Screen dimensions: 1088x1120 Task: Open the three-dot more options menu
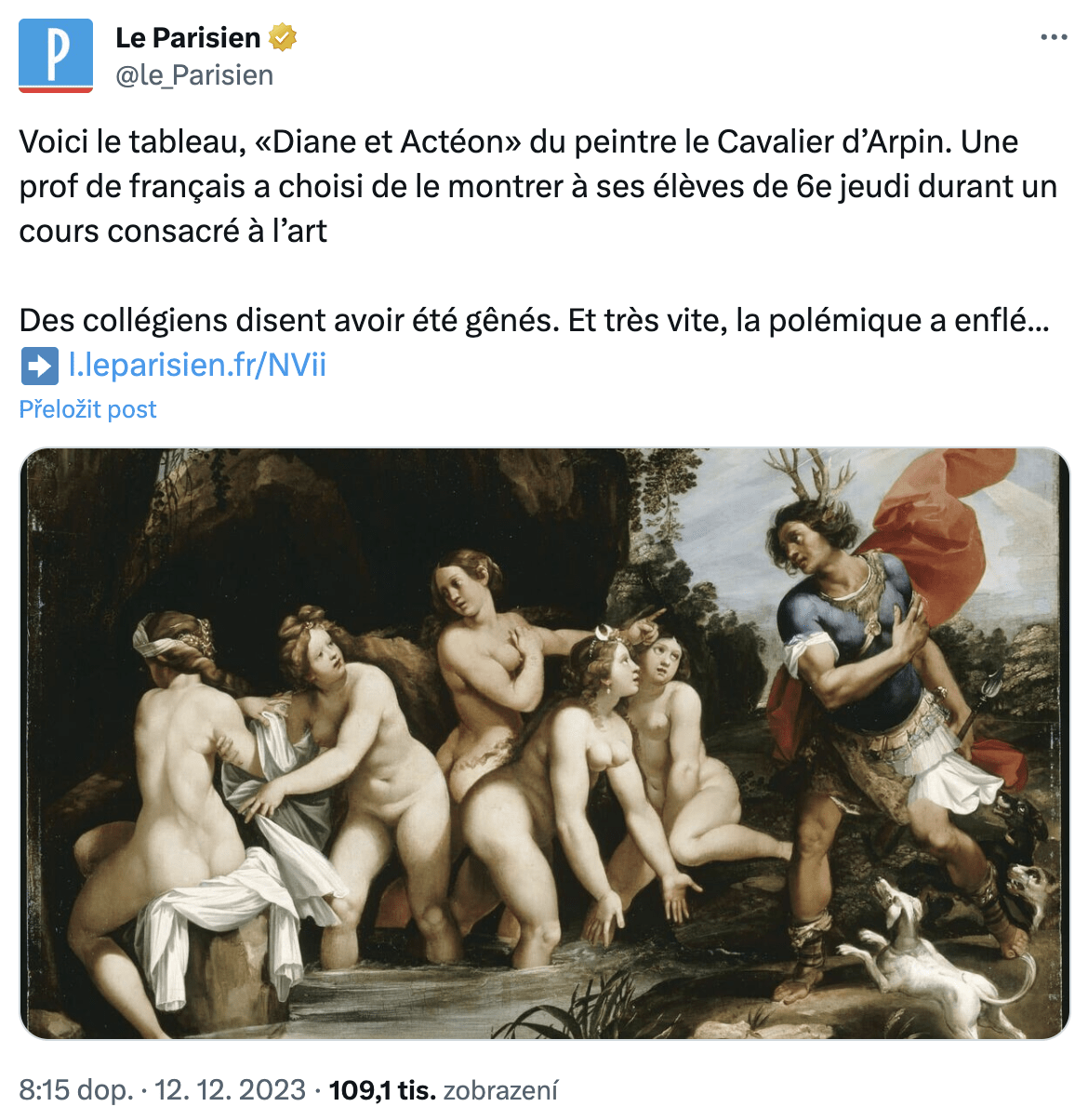(1054, 37)
